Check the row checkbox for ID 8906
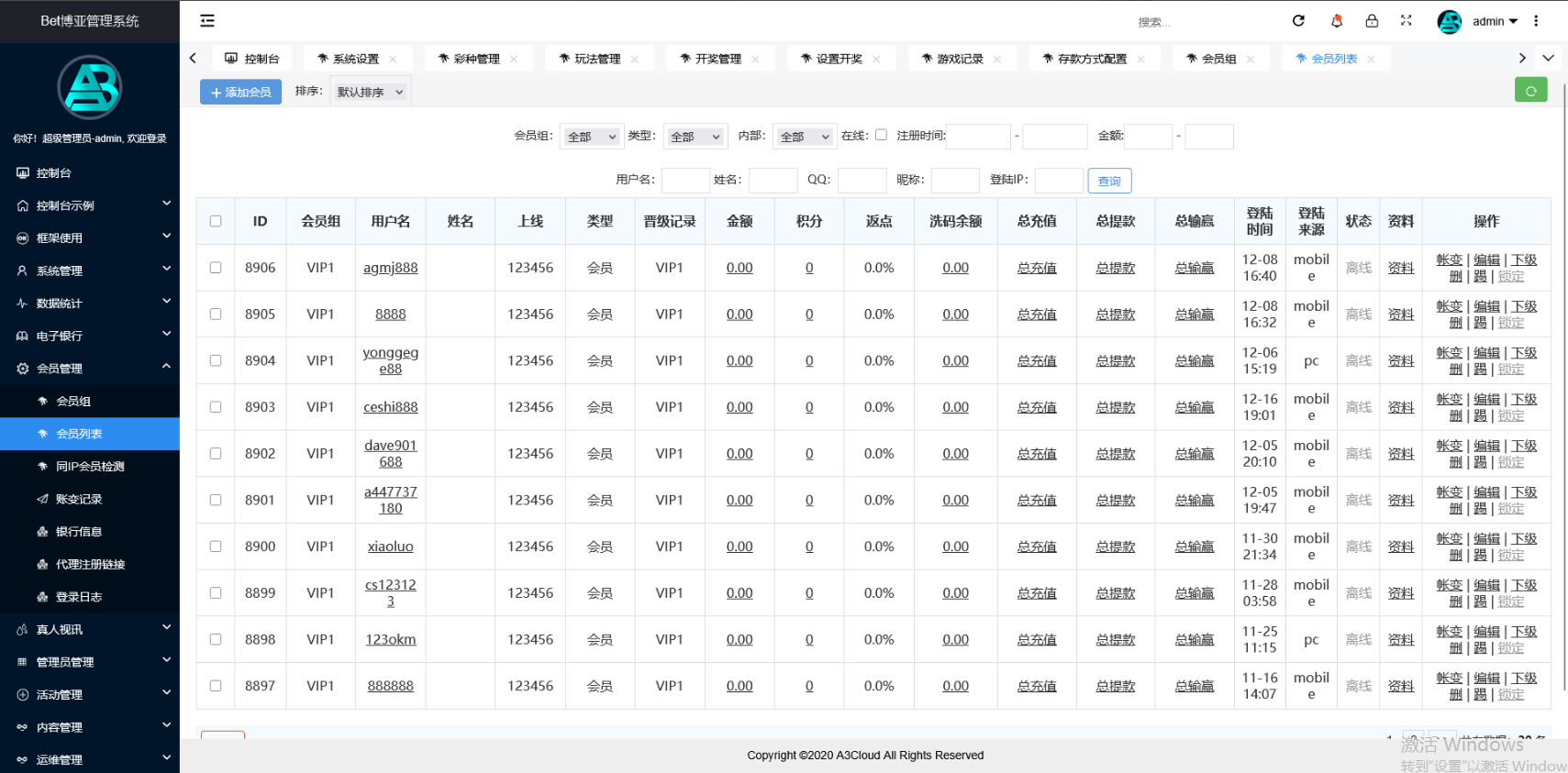Screen dimensions: 1568x773 tap(216, 268)
